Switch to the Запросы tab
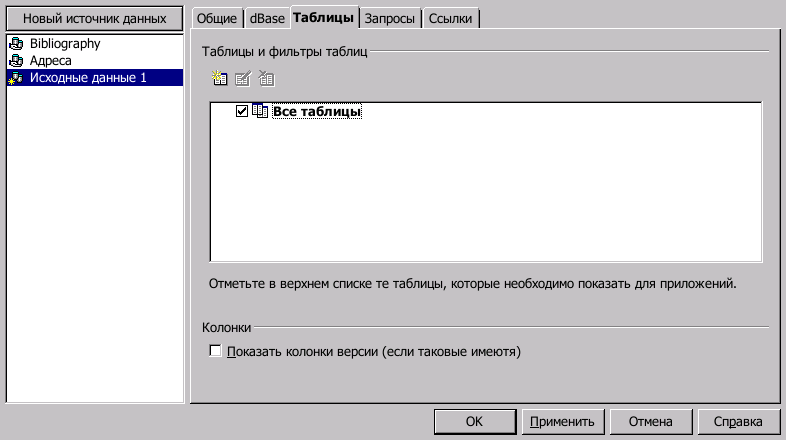786x440 pixels. point(389,19)
